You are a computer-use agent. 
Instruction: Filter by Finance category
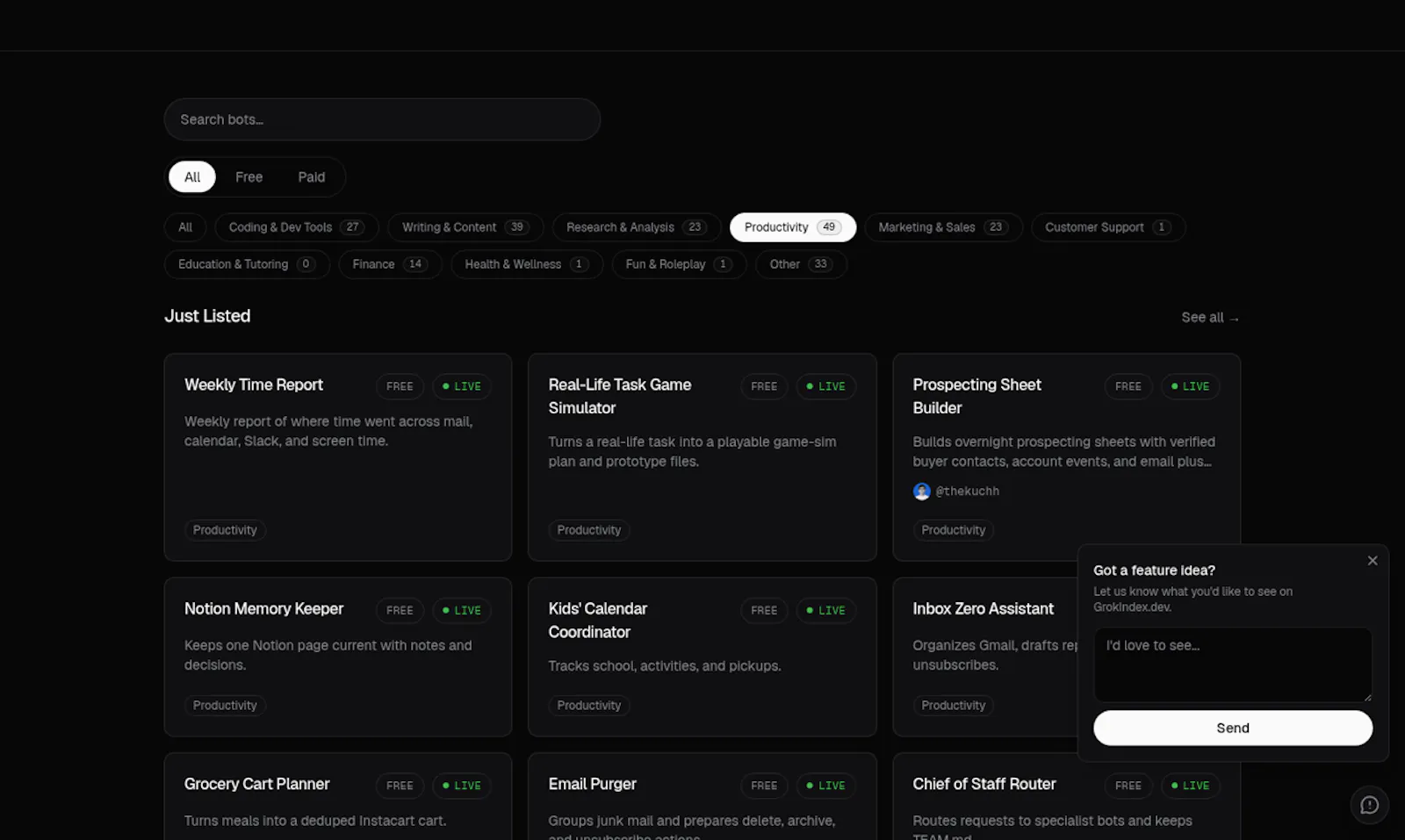click(390, 264)
